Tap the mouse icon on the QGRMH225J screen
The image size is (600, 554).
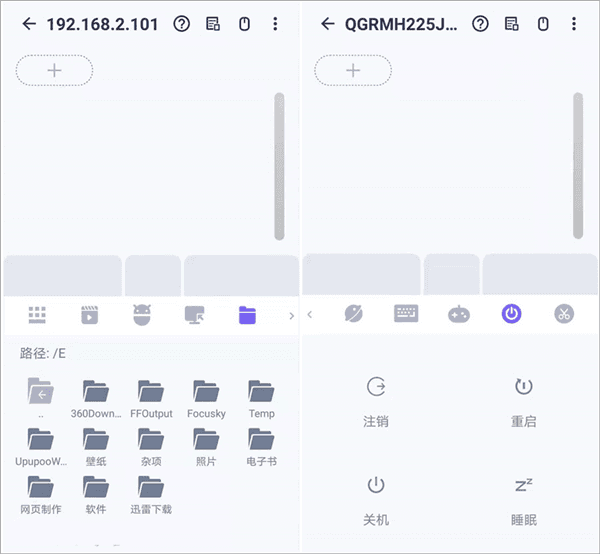click(543, 24)
